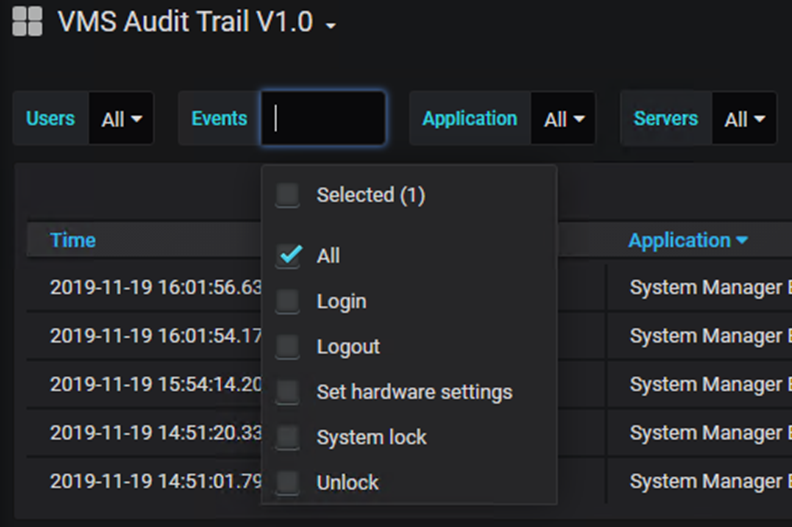This screenshot has height=527, width=792.
Task: Expand the Application All dropdown
Action: (563, 119)
